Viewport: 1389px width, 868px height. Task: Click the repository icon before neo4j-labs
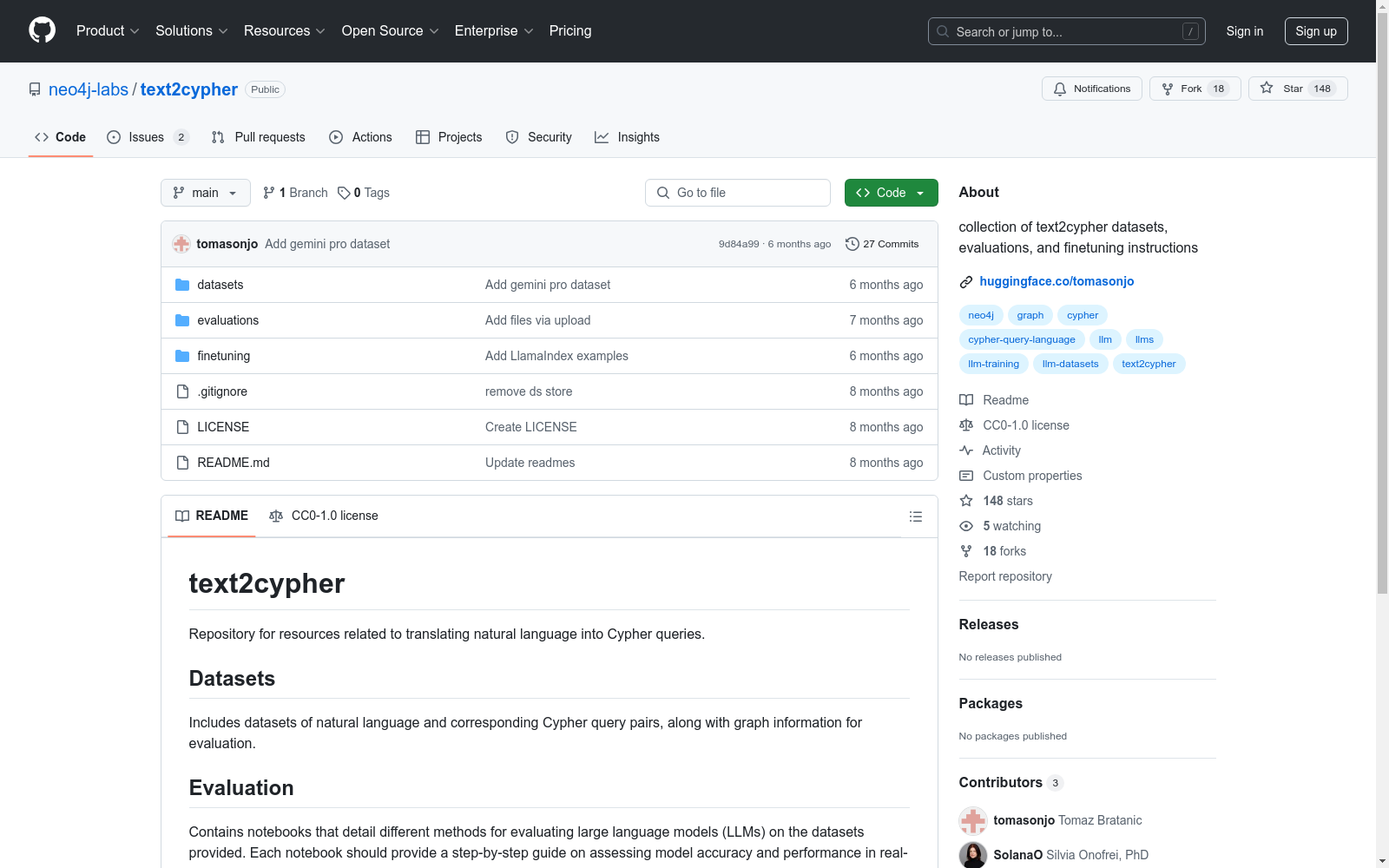(35, 89)
